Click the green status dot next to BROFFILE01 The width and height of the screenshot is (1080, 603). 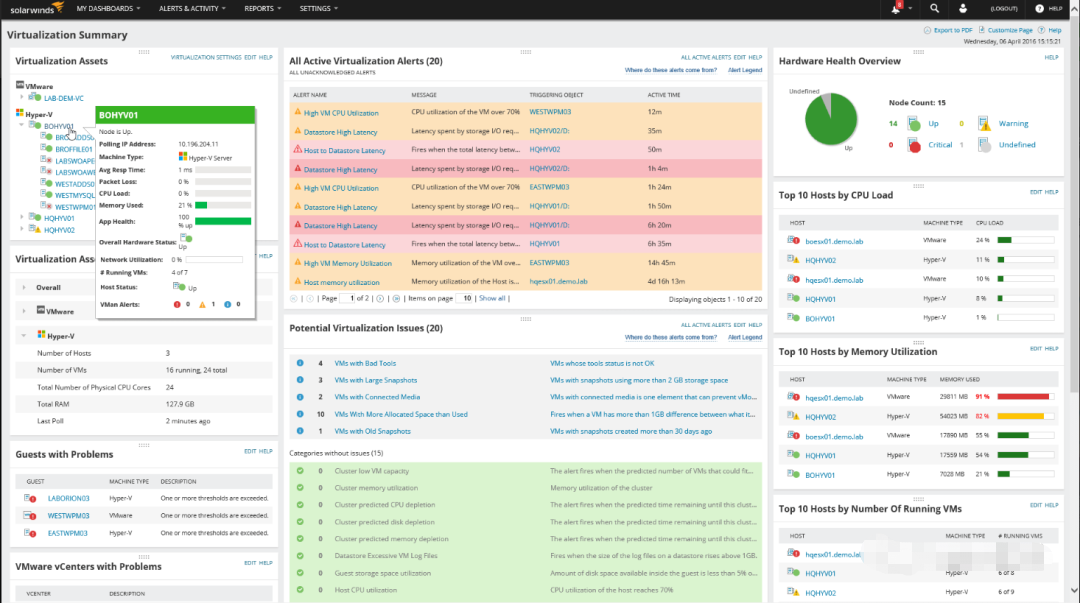pos(48,148)
